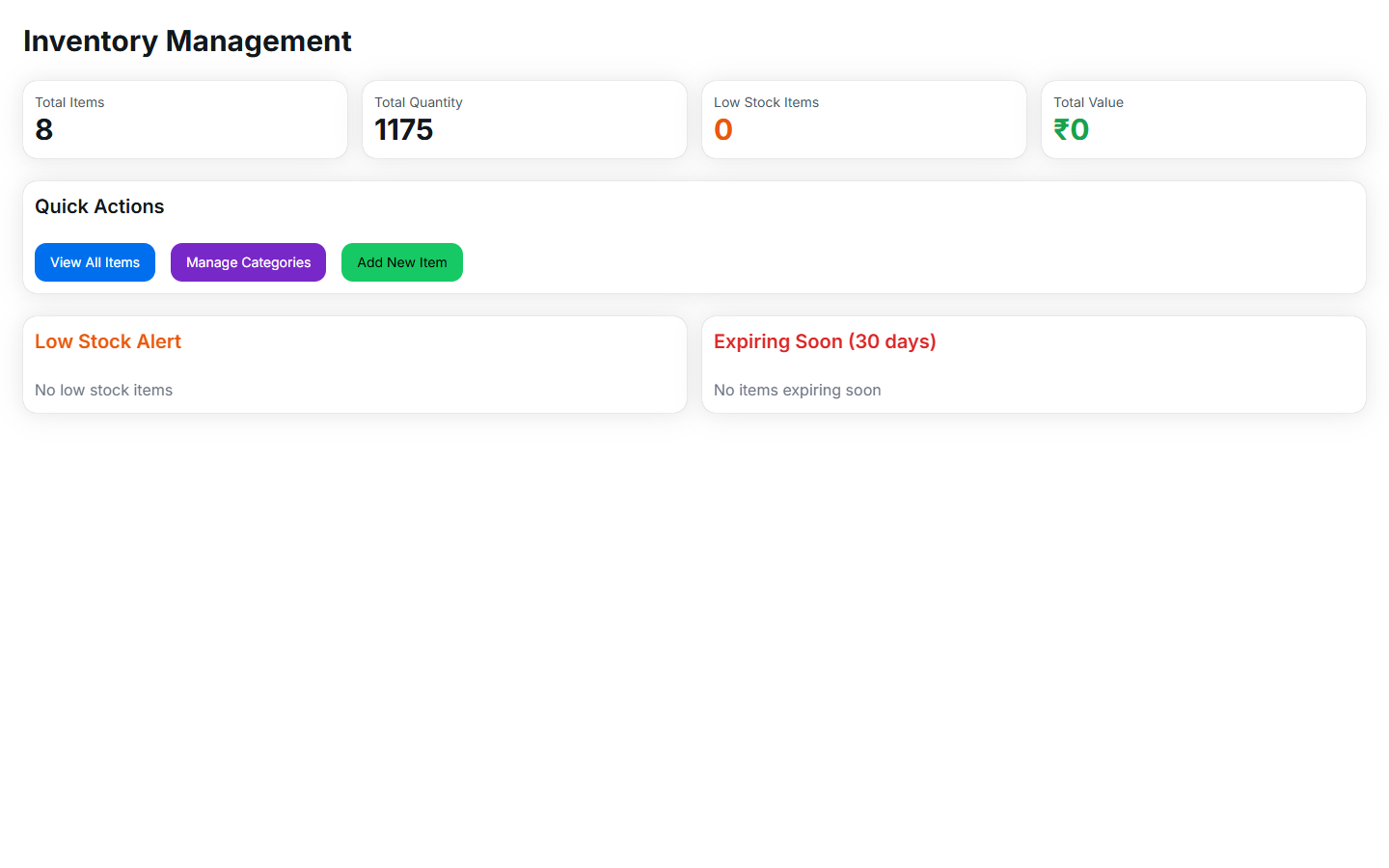Click the Total Value label text
The image size is (1389, 868).
1088,102
